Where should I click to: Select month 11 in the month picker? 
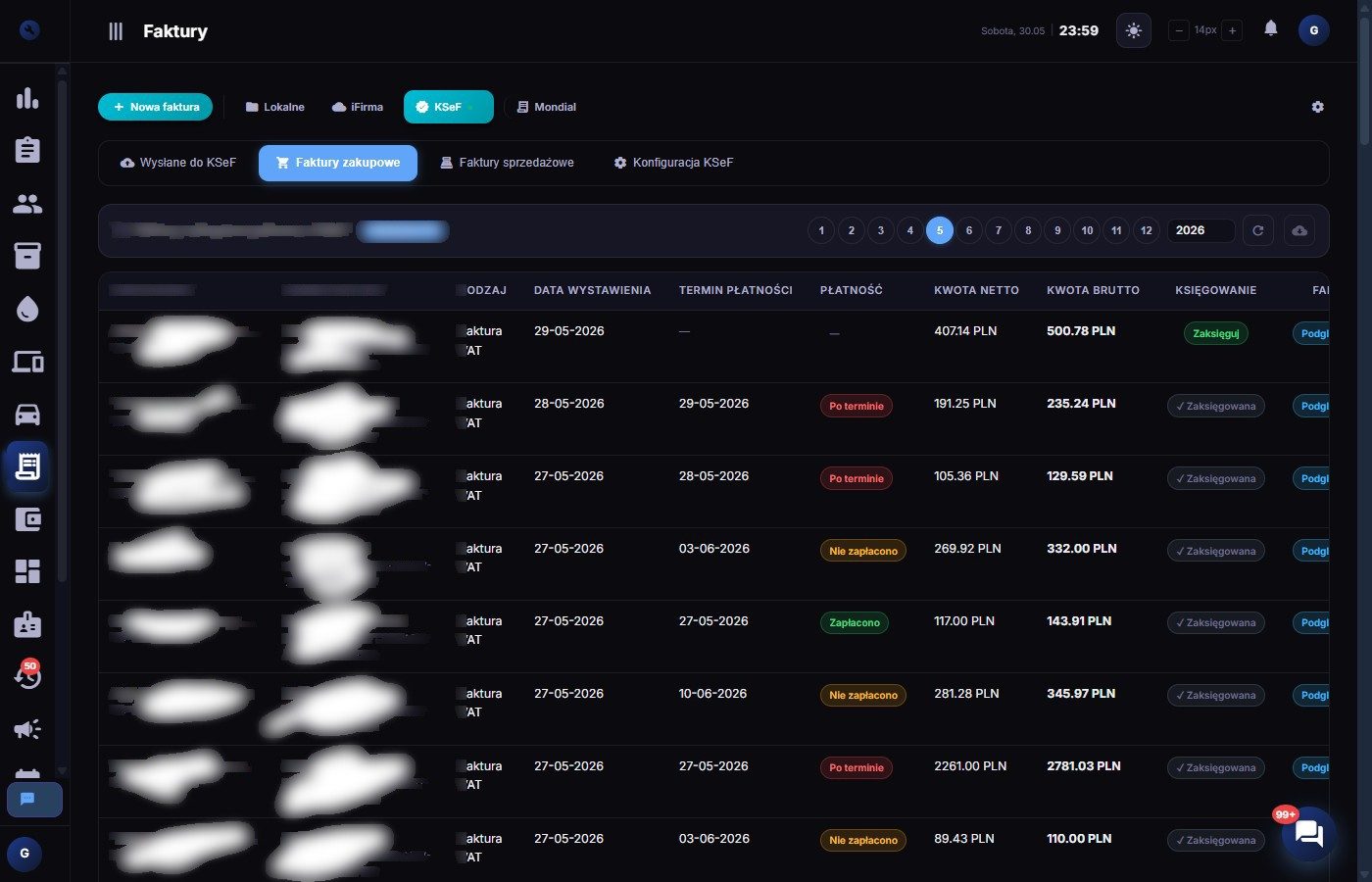point(1116,230)
